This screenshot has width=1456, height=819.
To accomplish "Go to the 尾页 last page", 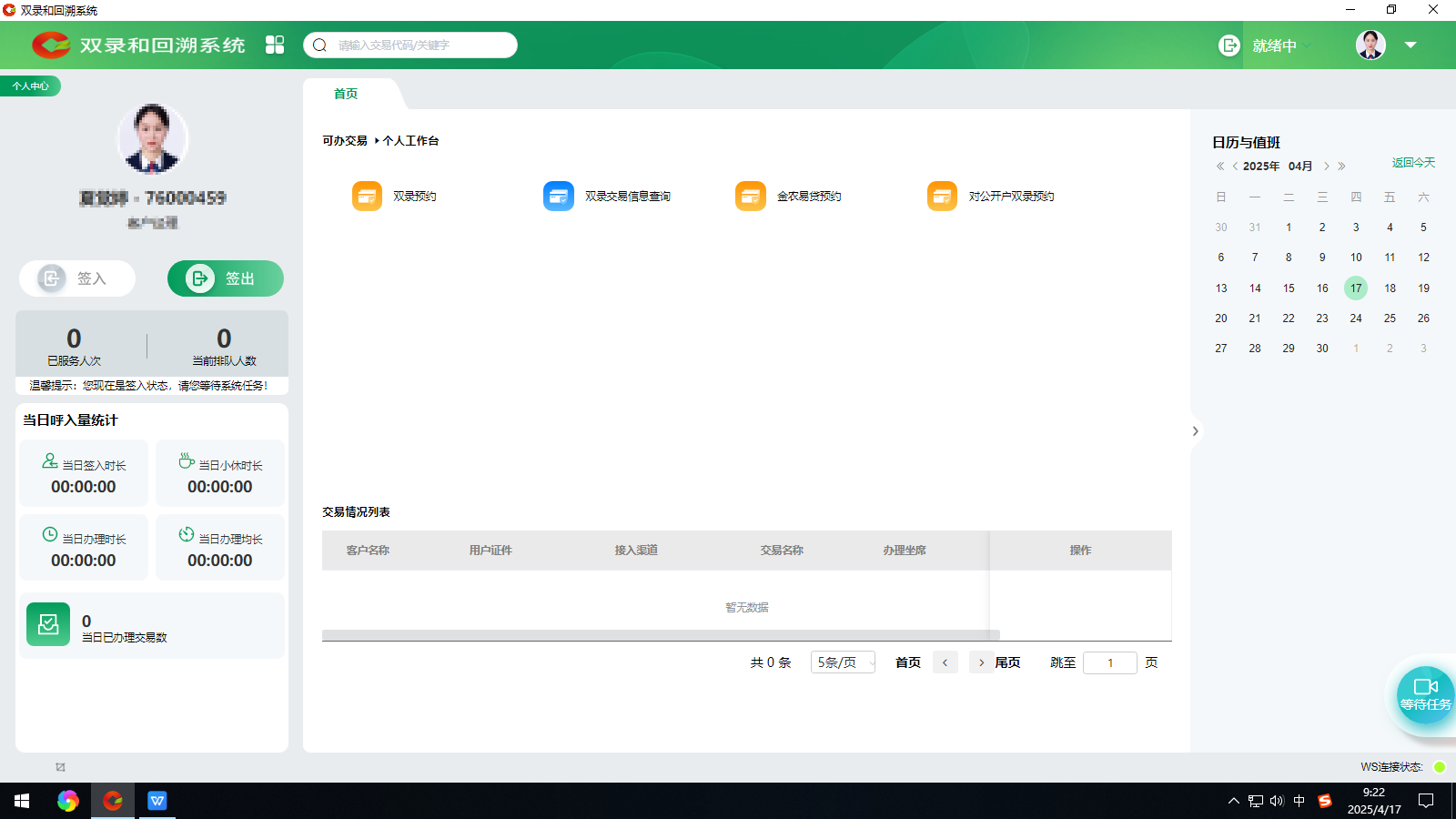I will [x=1007, y=662].
